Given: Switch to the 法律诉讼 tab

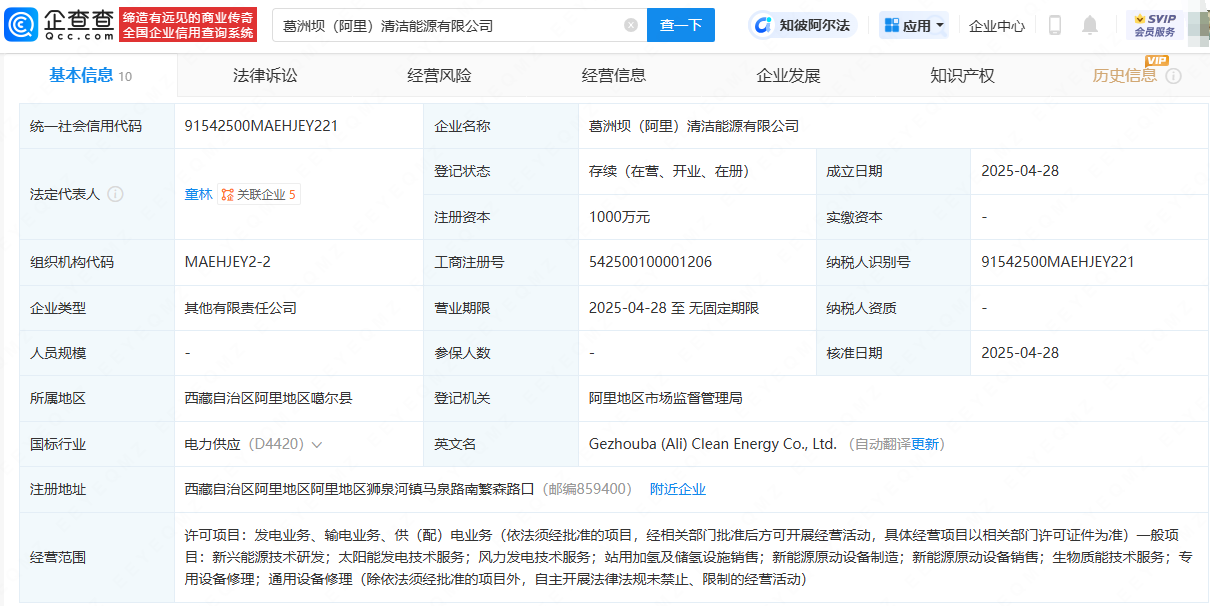Looking at the screenshot, I should (265, 75).
